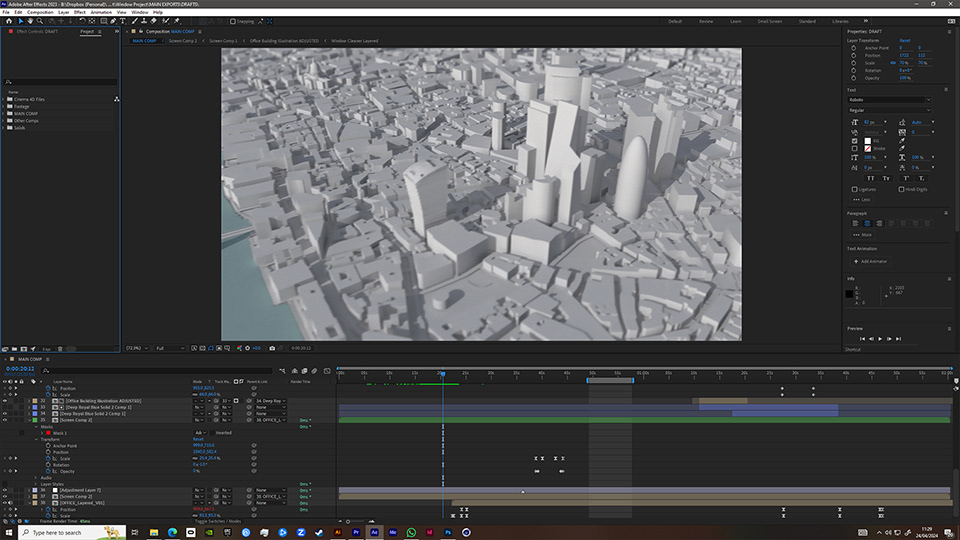Click the new folder icon in Project panel
This screenshot has height=540, width=960.
[14, 349]
